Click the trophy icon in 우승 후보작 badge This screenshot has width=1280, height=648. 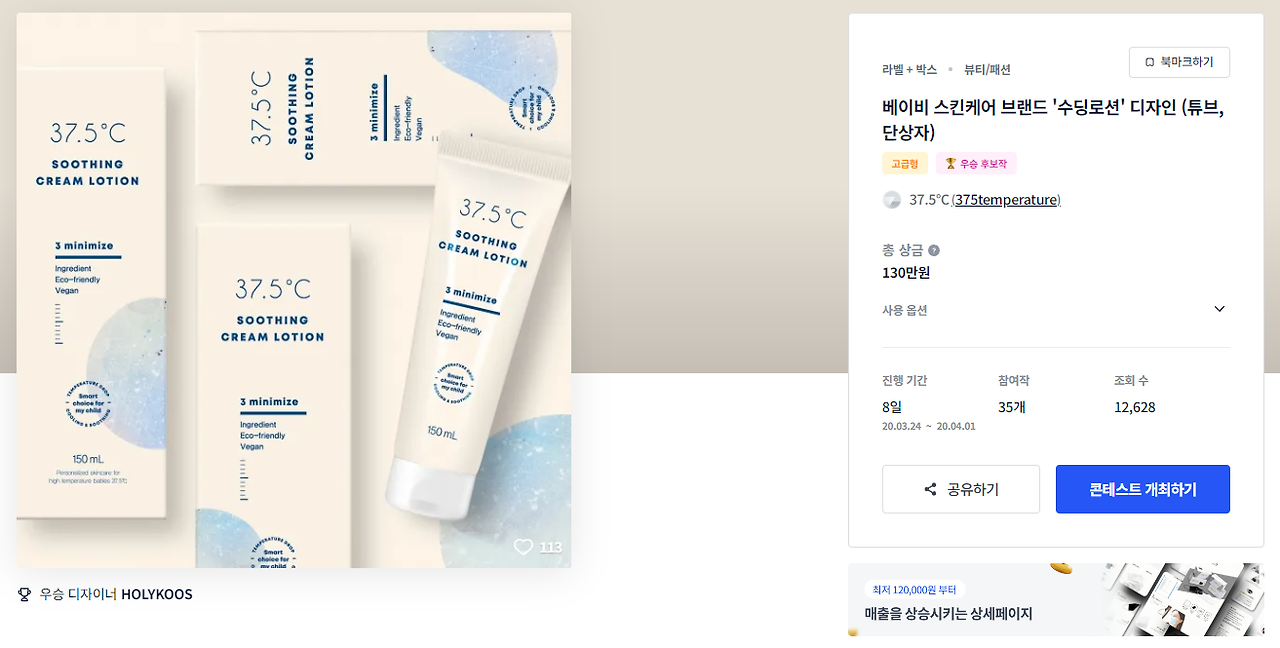click(x=951, y=163)
